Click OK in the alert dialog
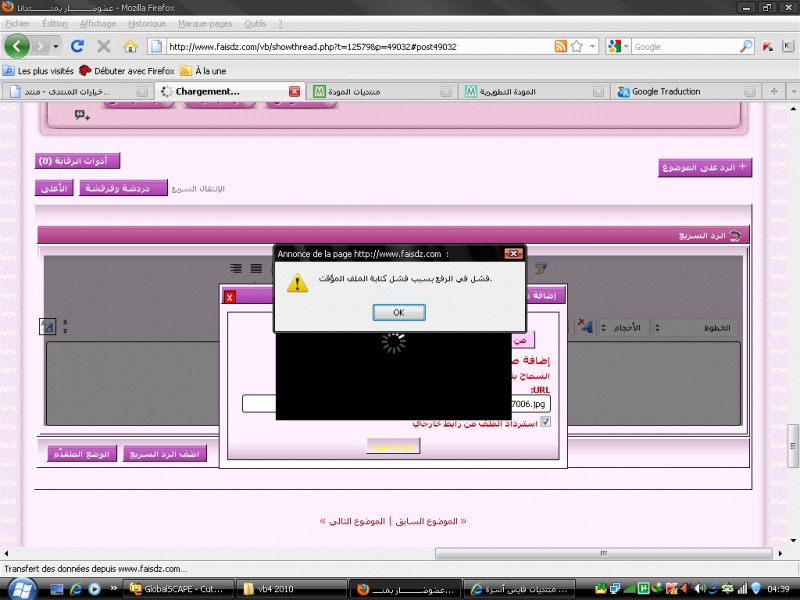The image size is (800, 600). [x=398, y=312]
